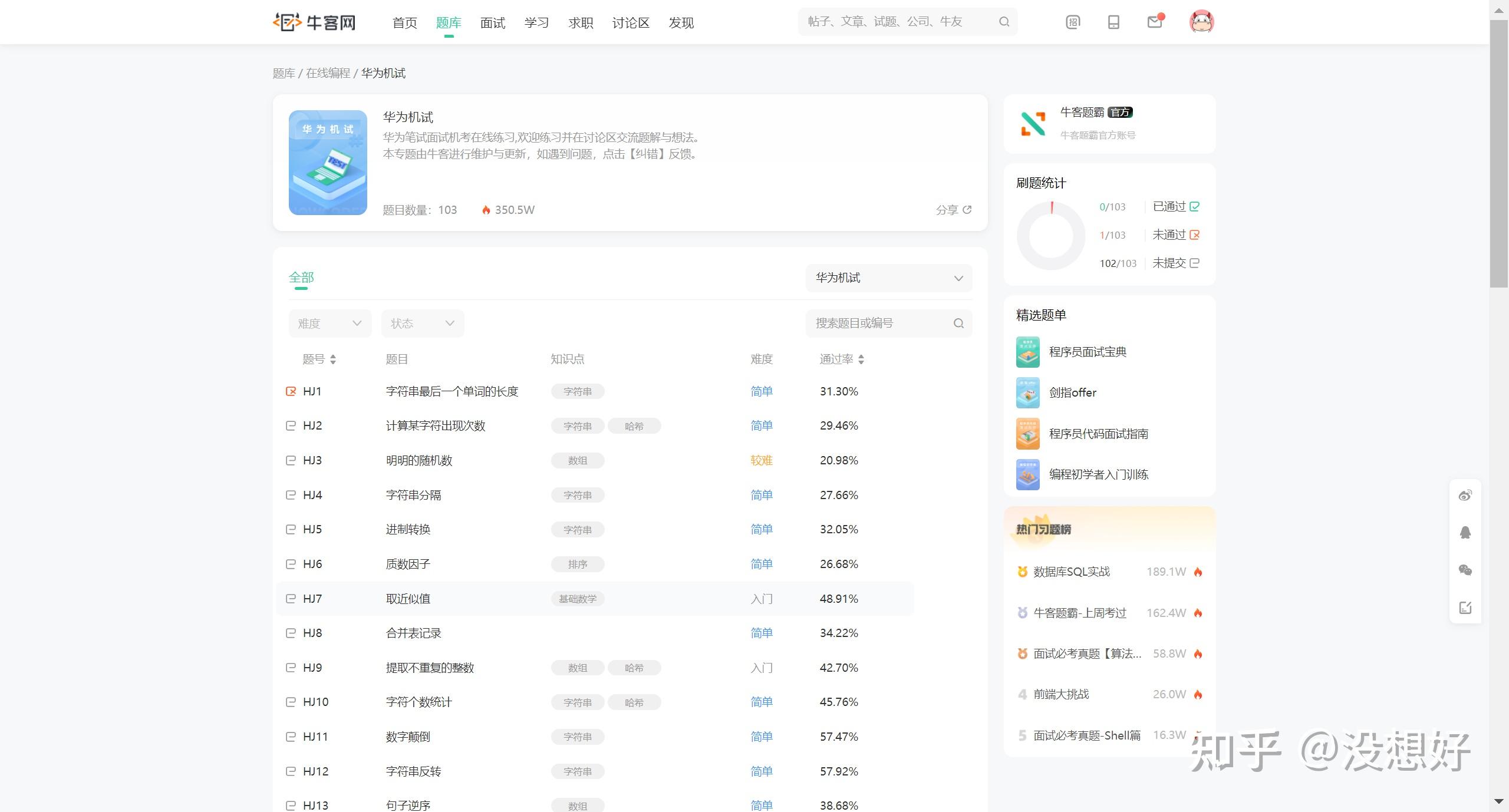
Task: Expand the 状态 status dropdown
Action: (422, 323)
